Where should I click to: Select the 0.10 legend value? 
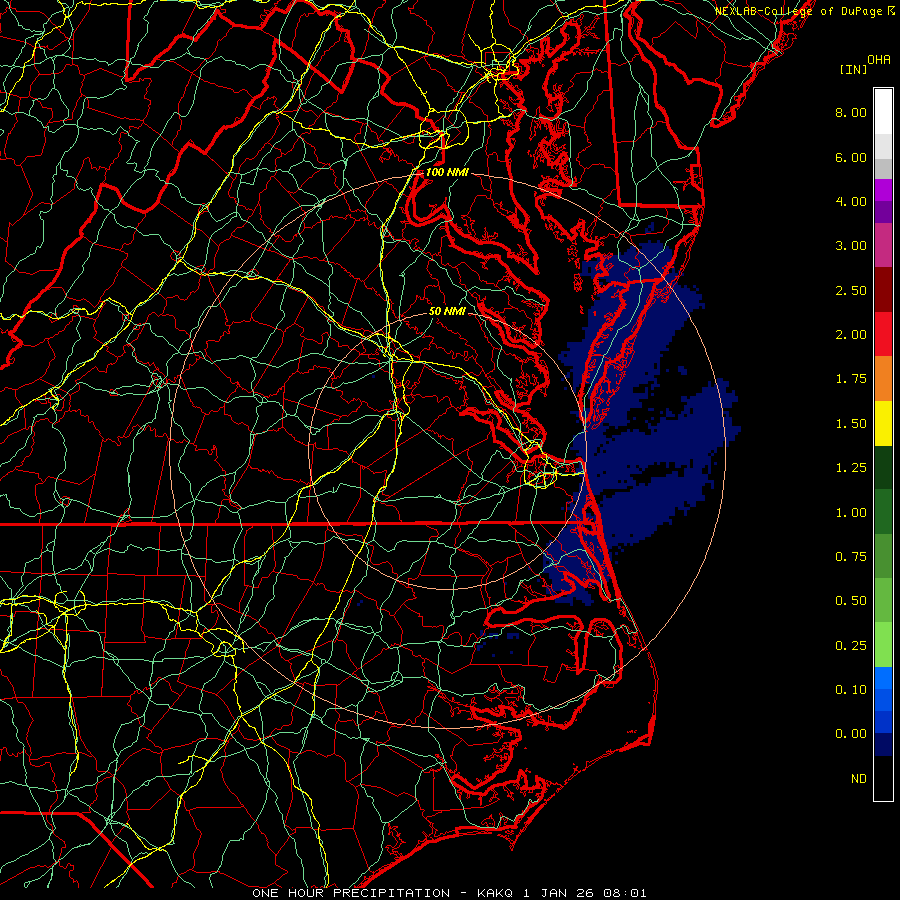click(x=851, y=690)
